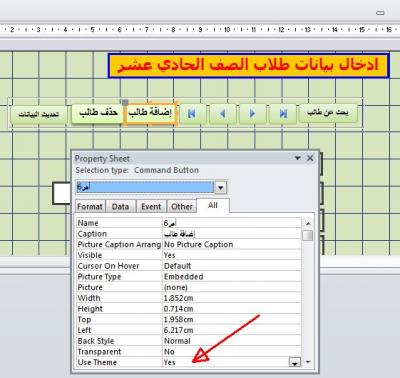400x378 pixels.
Task: Select the إضافة طالب command button
Action: (150, 113)
